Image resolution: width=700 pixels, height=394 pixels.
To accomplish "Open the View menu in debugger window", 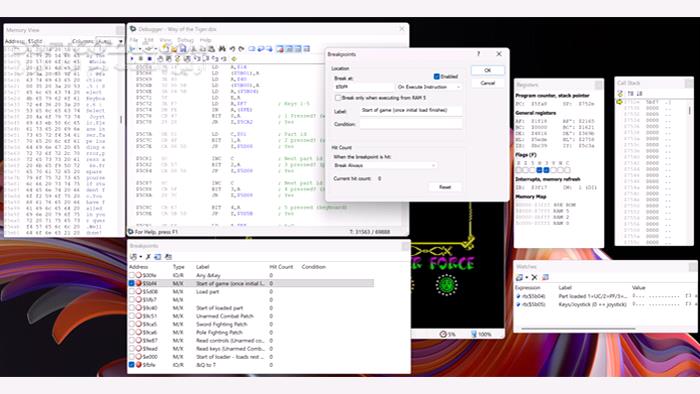I will 165,40.
